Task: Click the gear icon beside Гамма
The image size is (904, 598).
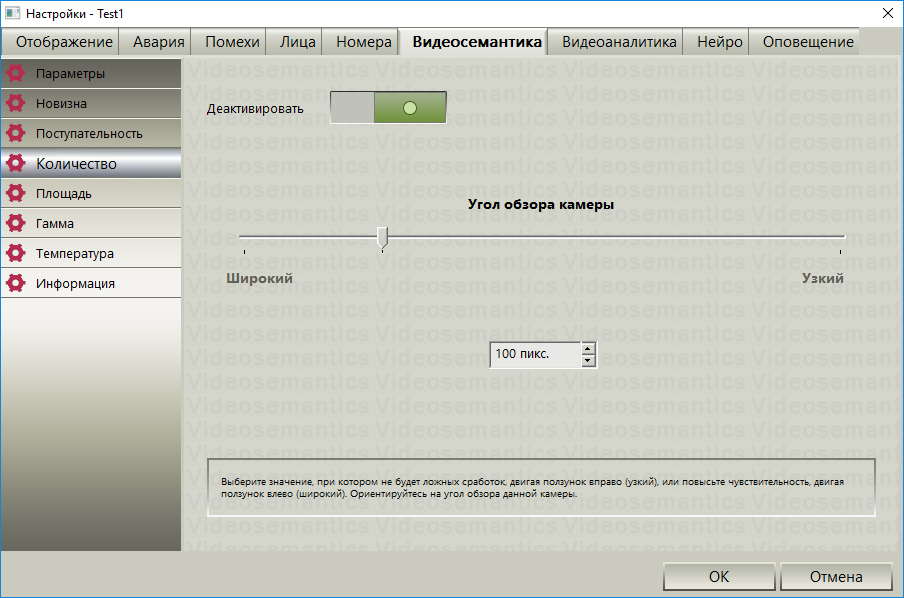Action: (16, 223)
